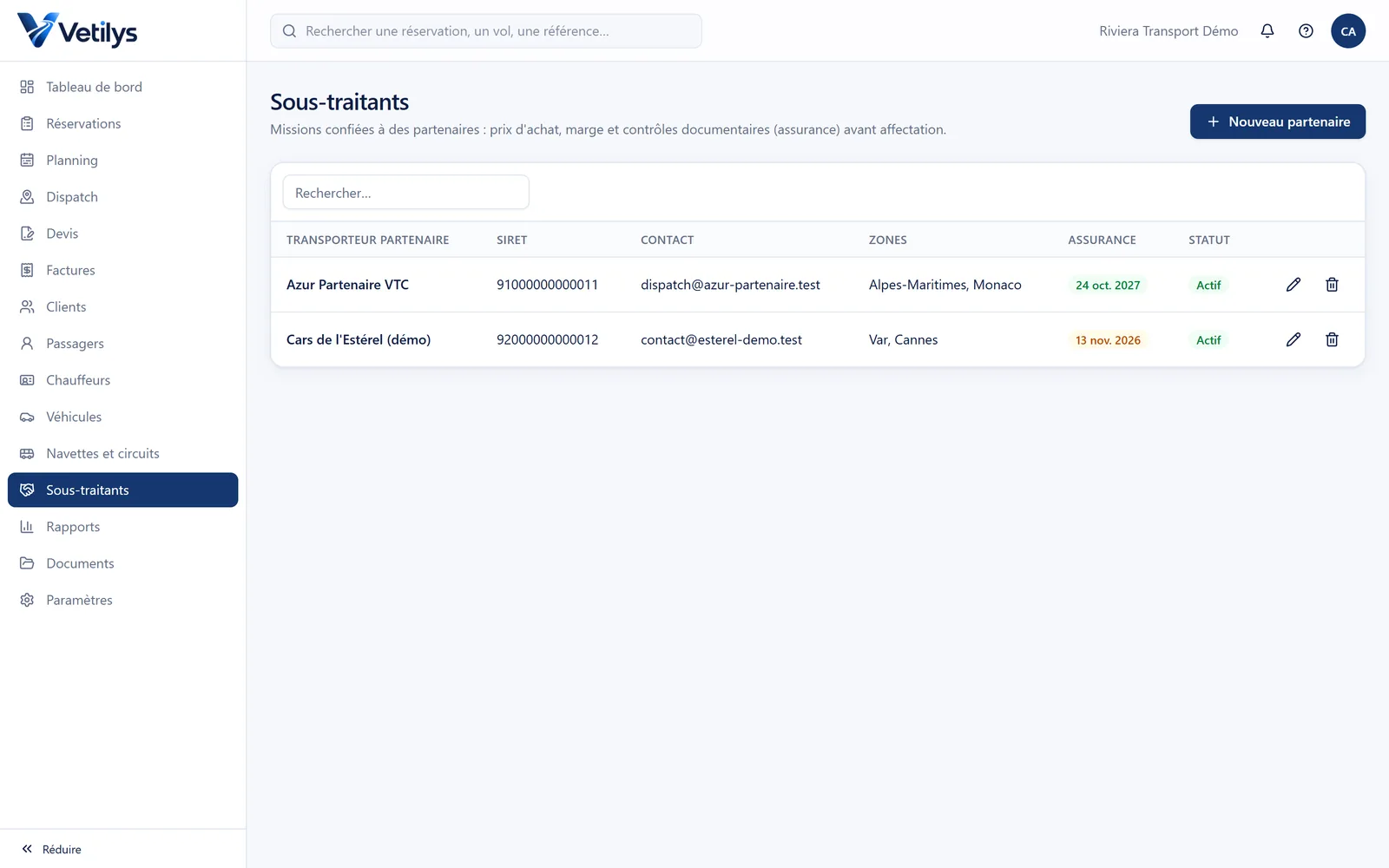Open Passagers in the sidebar
The width and height of the screenshot is (1389, 868).
pos(122,344)
